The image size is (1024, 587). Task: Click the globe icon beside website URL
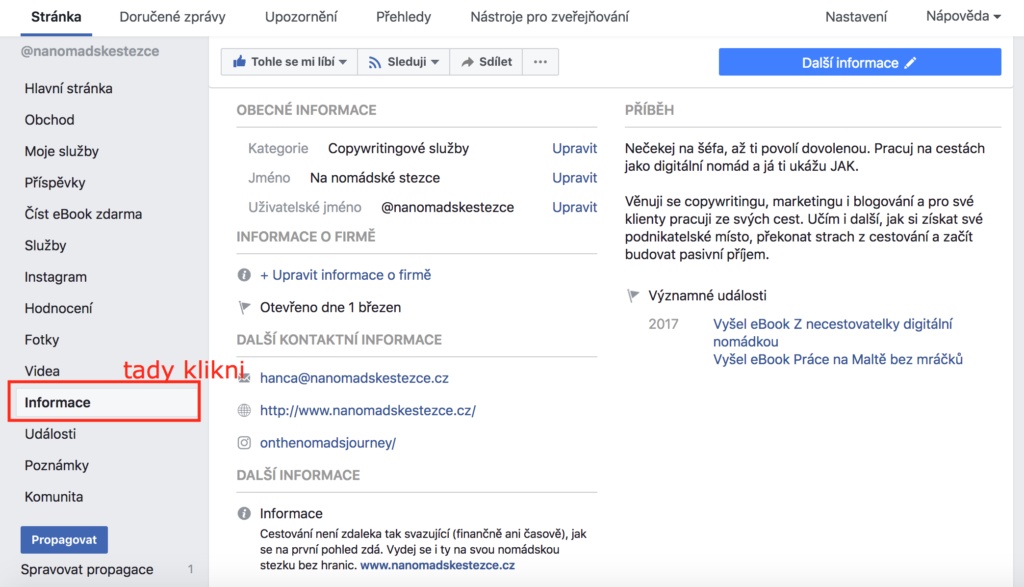[244, 410]
